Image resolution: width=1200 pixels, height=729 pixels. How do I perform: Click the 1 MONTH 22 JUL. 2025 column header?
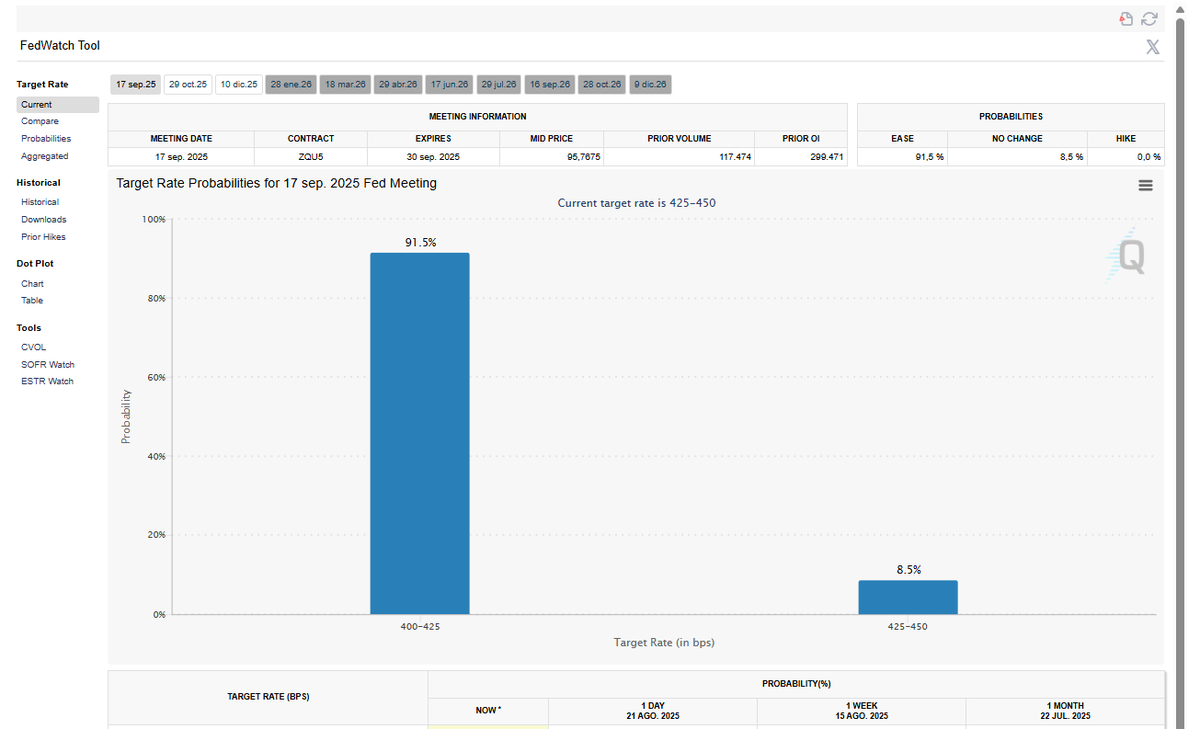tap(1065, 711)
